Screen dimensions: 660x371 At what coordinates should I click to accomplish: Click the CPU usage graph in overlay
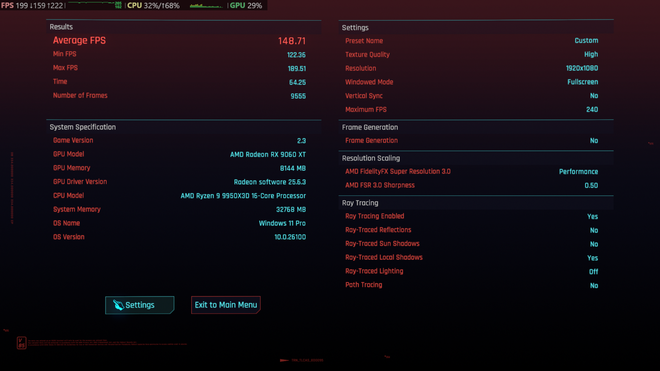[206, 5]
